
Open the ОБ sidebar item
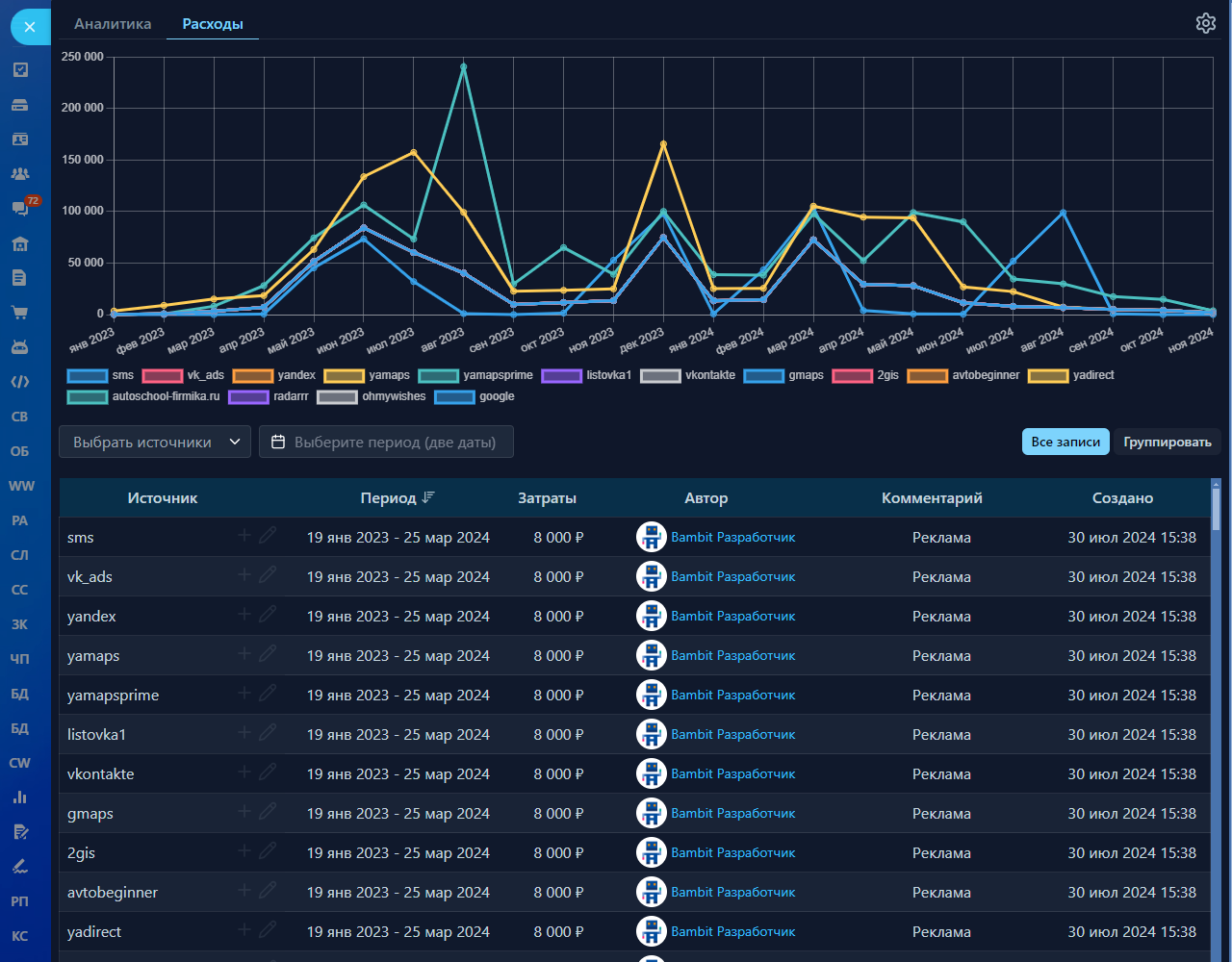point(20,451)
